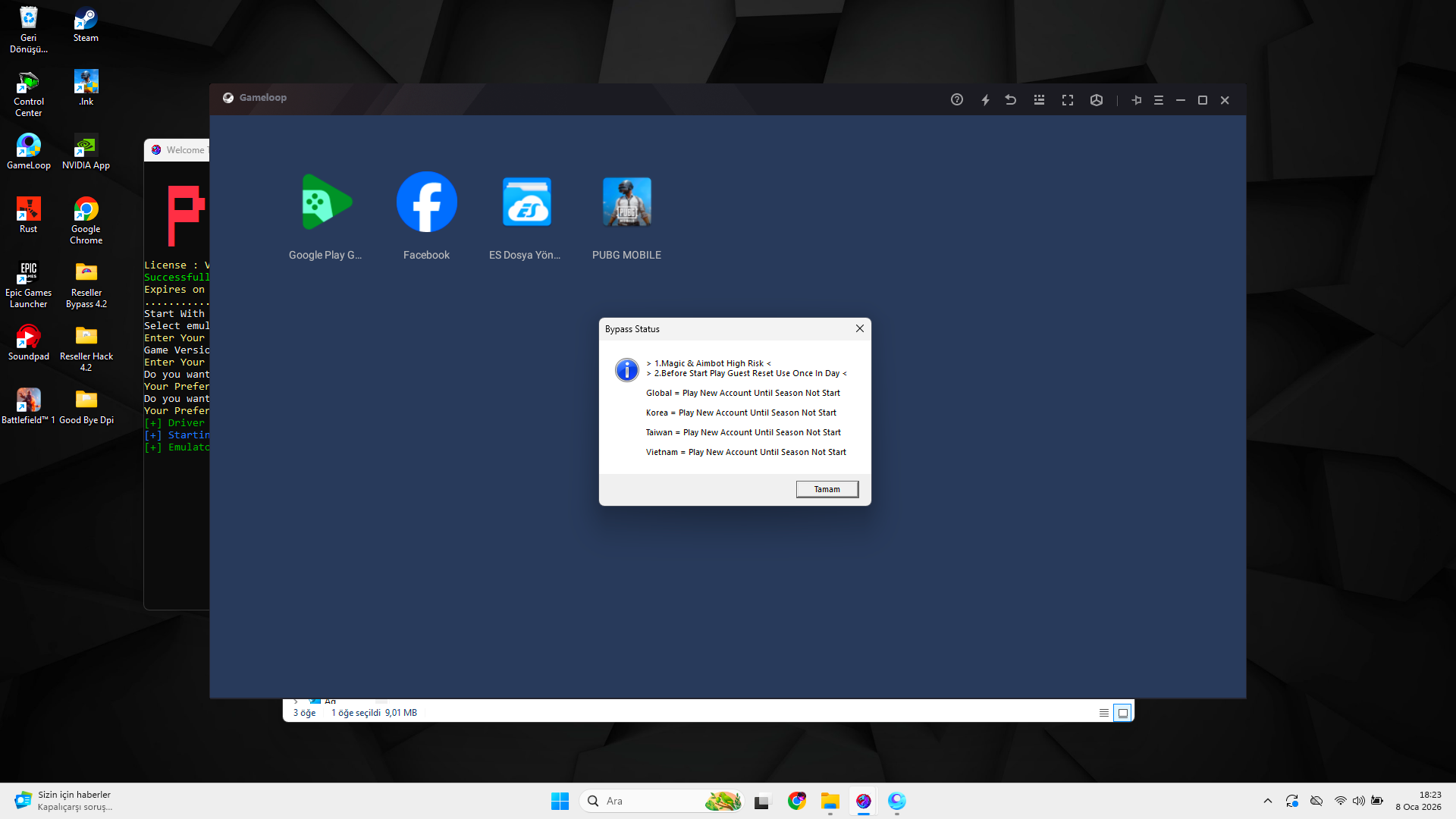Select the Epic Games Launcher desktop shortcut
The width and height of the screenshot is (1456, 819).
pyautogui.click(x=29, y=284)
